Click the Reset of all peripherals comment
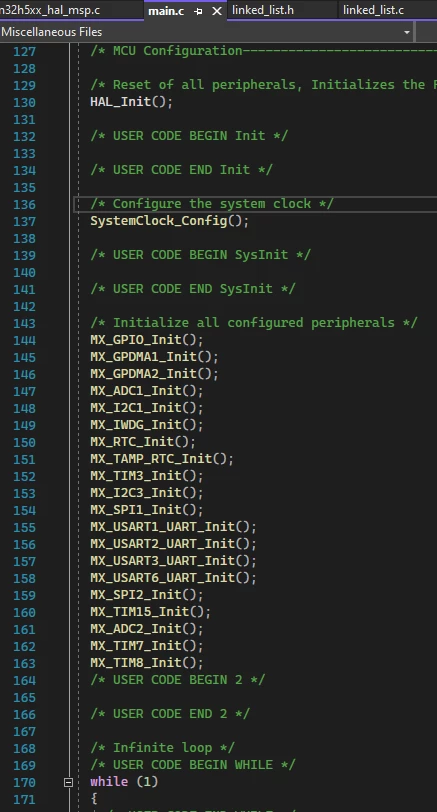Image resolution: width=437 pixels, height=812 pixels. click(x=264, y=85)
